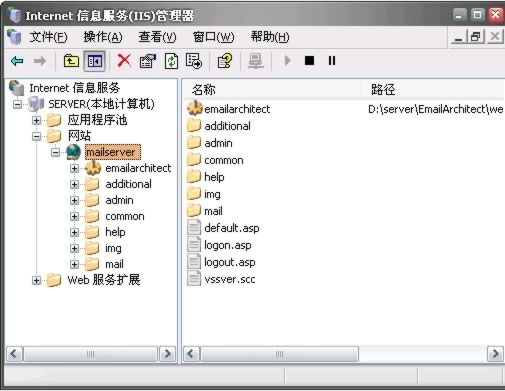Open the 查看(V) menu
This screenshot has width=505, height=391.
pyautogui.click(x=157, y=37)
